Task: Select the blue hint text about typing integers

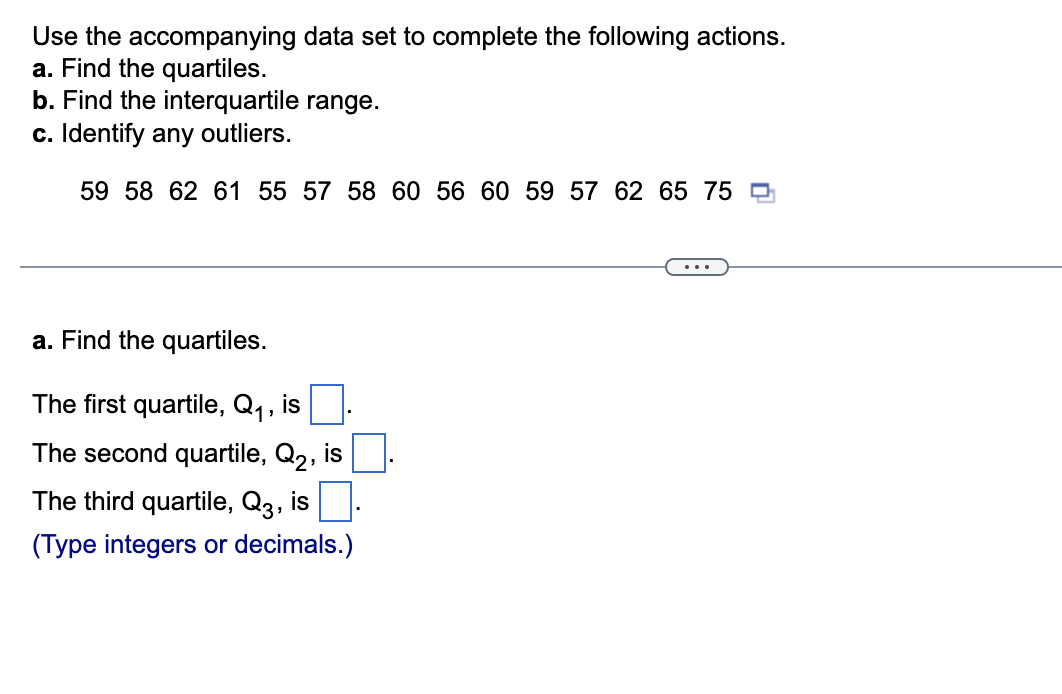Action: (192, 544)
